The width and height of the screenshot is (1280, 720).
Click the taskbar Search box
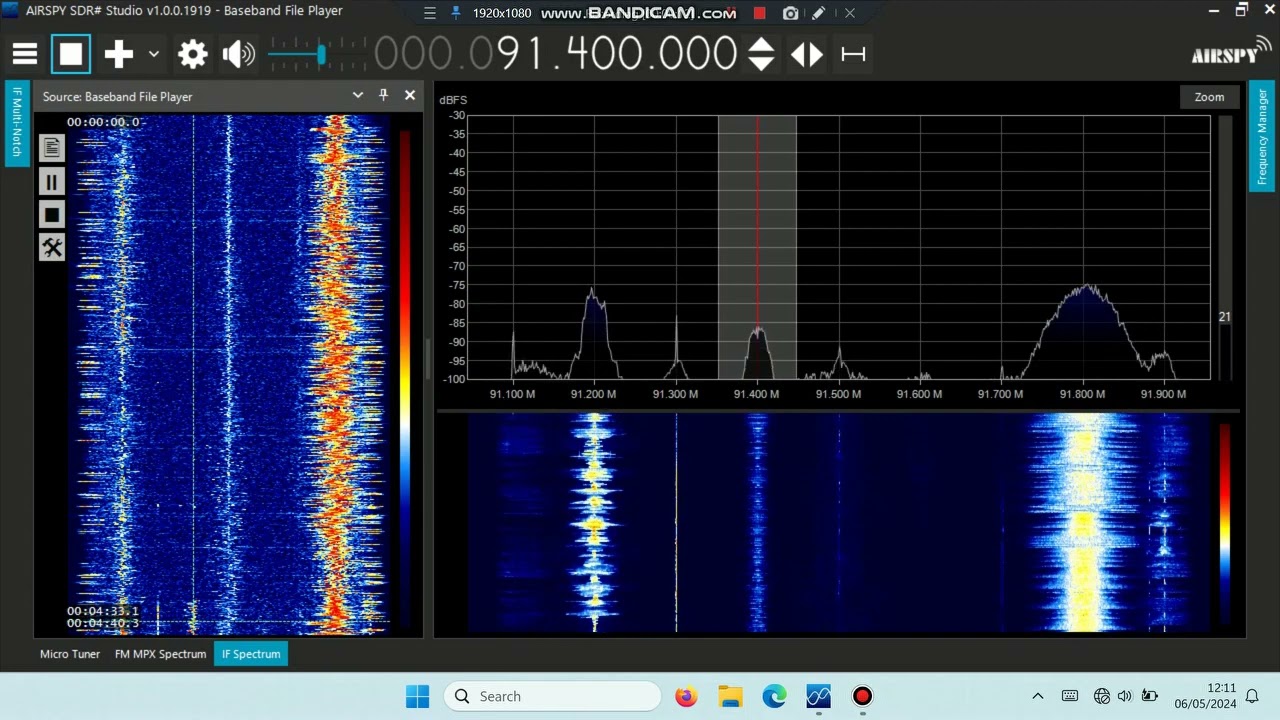point(552,696)
